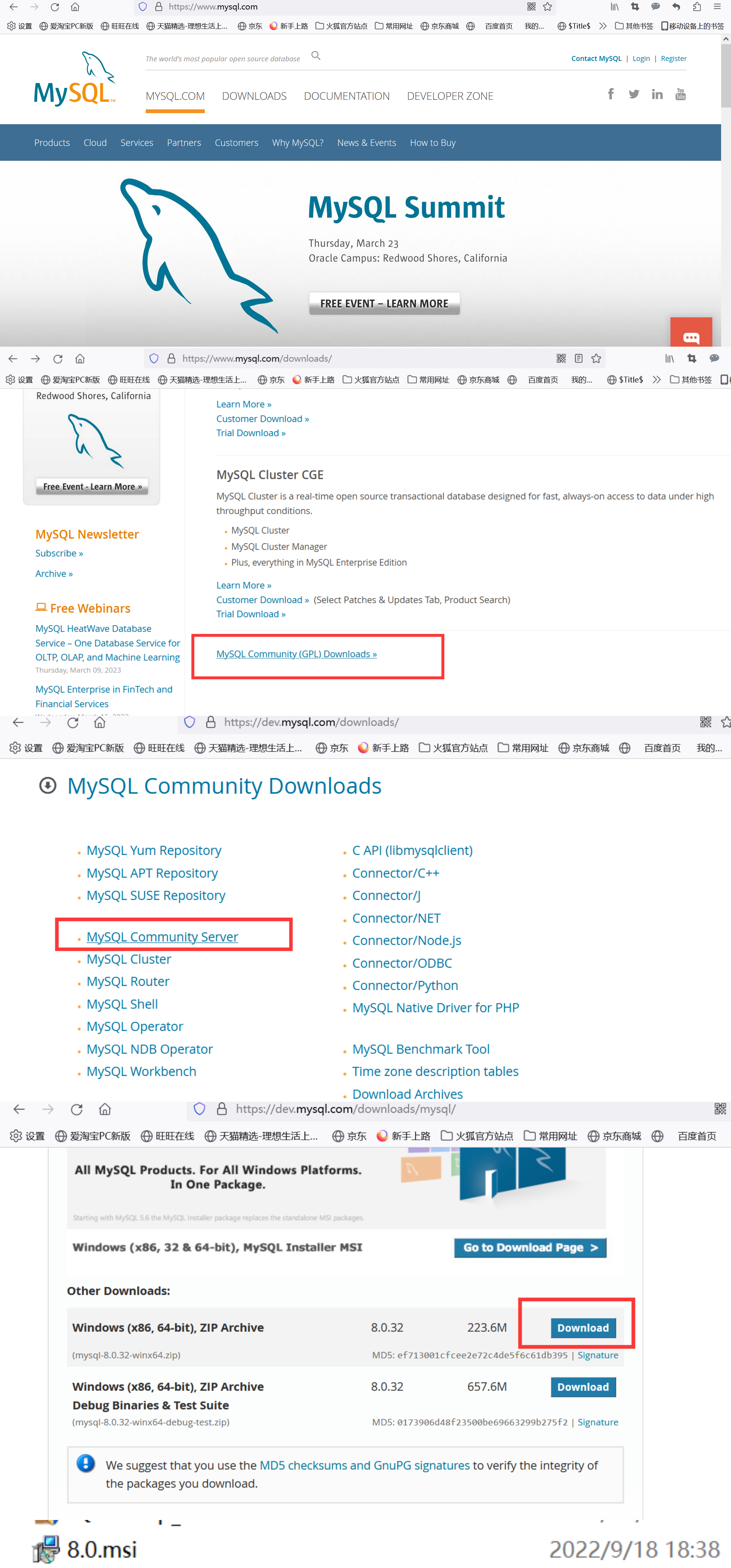
Task: Click the 8.0.msi installer file icon
Action: 46,1549
